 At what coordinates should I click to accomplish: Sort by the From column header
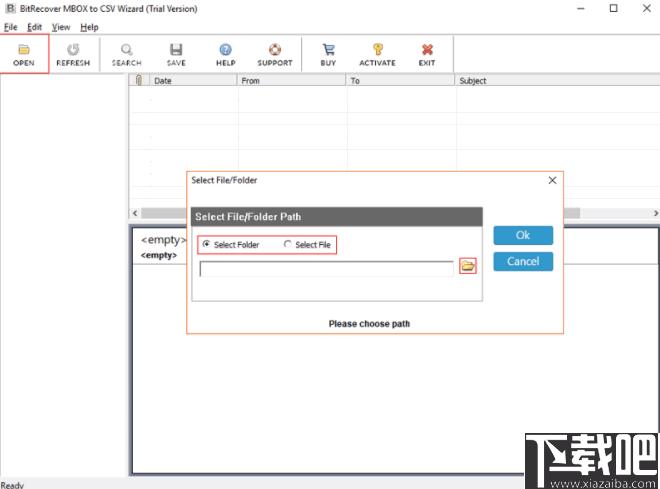(x=292, y=80)
